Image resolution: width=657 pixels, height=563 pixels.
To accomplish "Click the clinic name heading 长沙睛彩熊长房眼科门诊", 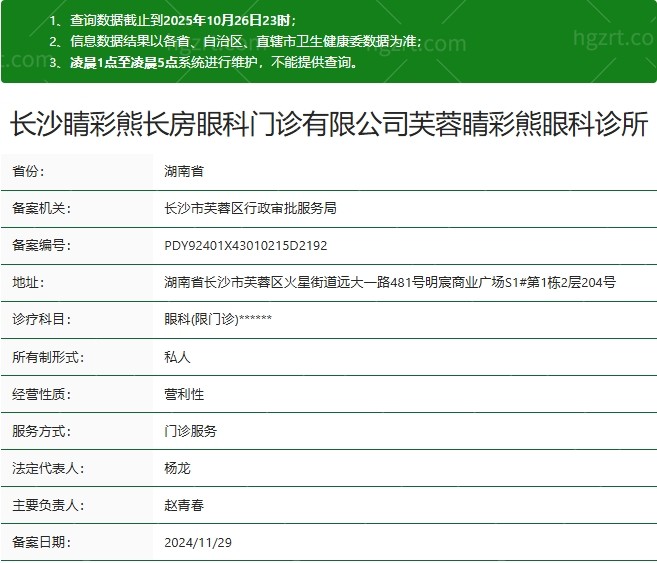I will pos(328,125).
